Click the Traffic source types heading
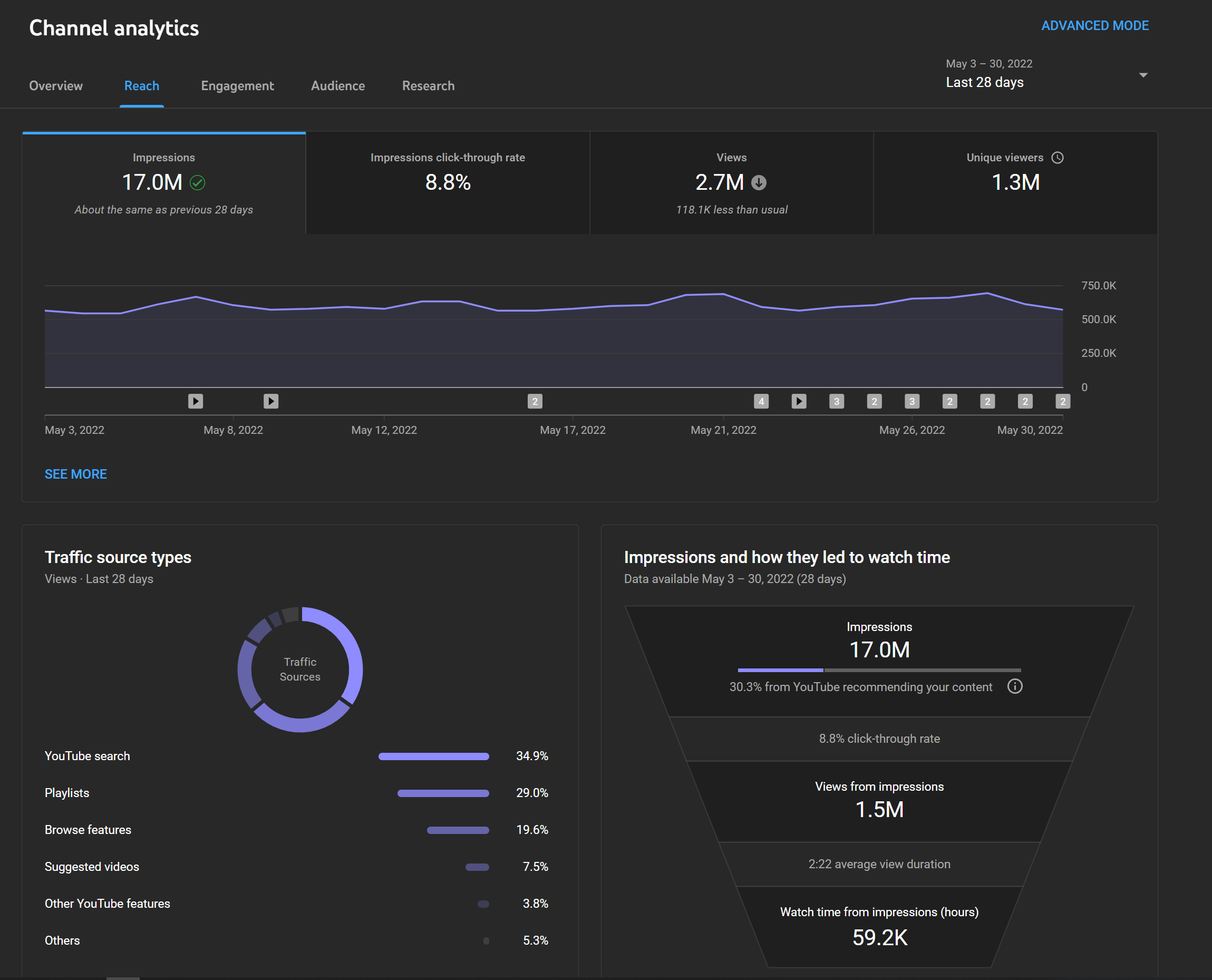This screenshot has height=980, width=1212. point(118,557)
